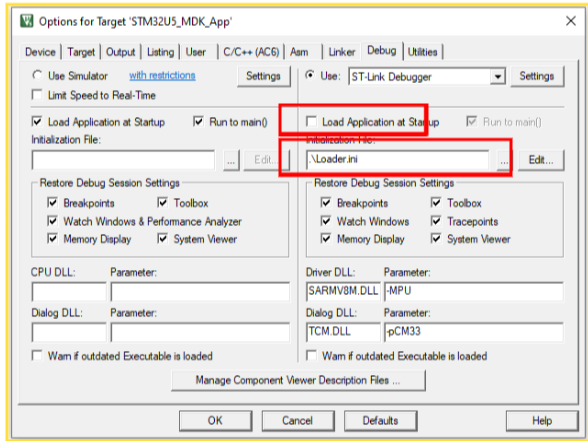Click into the Loader.ini initialization file field
Viewport: 588px width, 441px height.
point(398,160)
